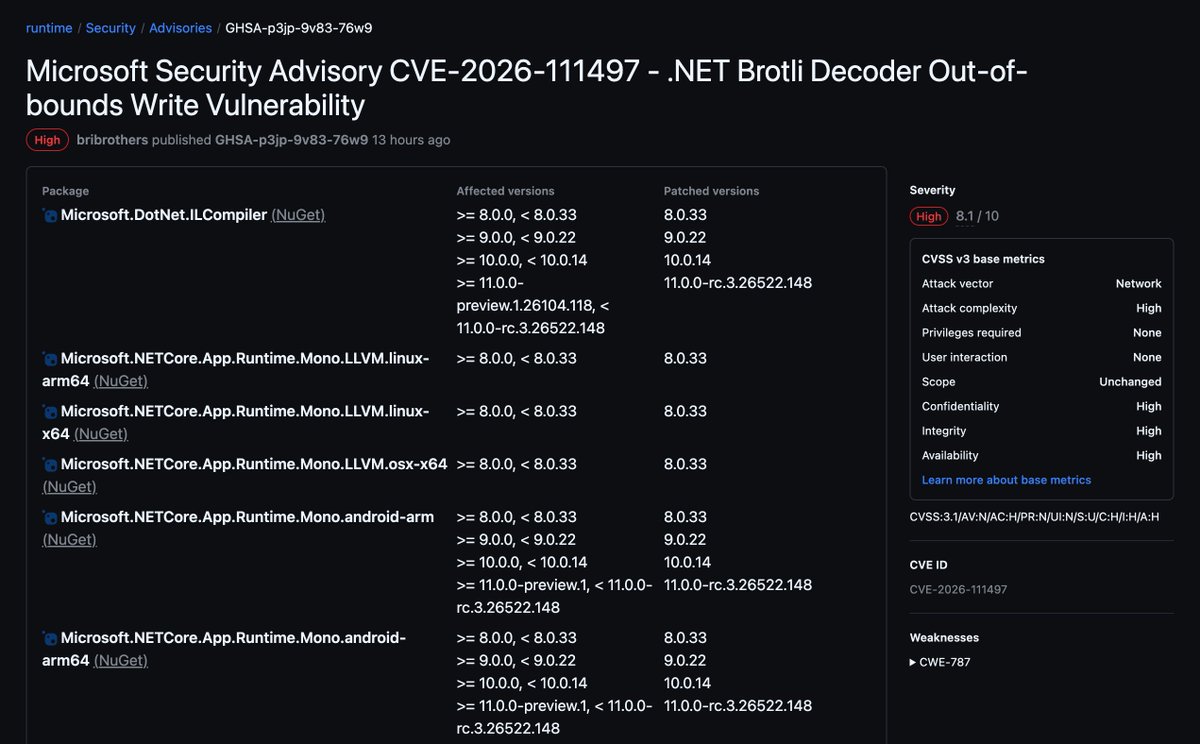The height and width of the screenshot is (744, 1200).
Task: Click the Weaknesses section heading
Action: (x=944, y=638)
